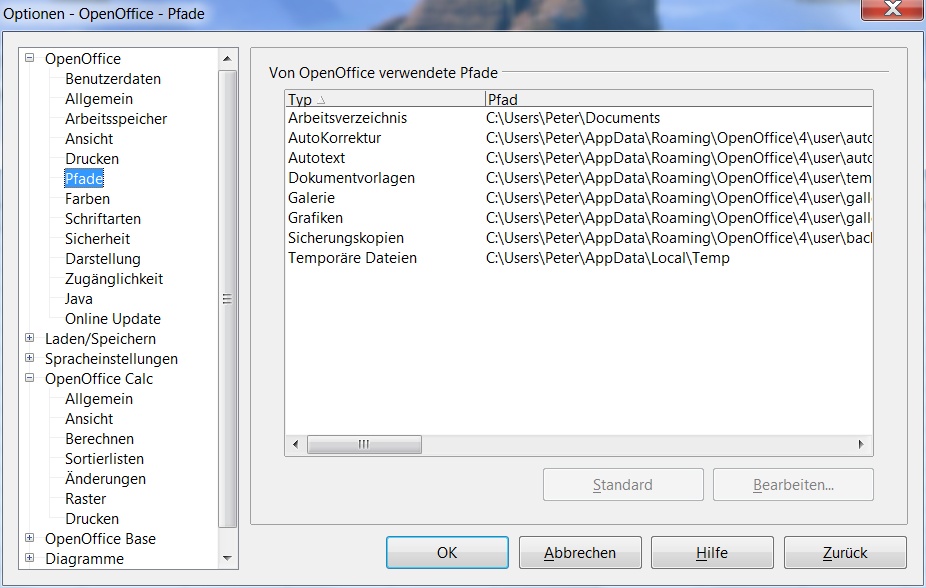Select the root OpenOffice category label
926x588 pixels.
(x=83, y=59)
